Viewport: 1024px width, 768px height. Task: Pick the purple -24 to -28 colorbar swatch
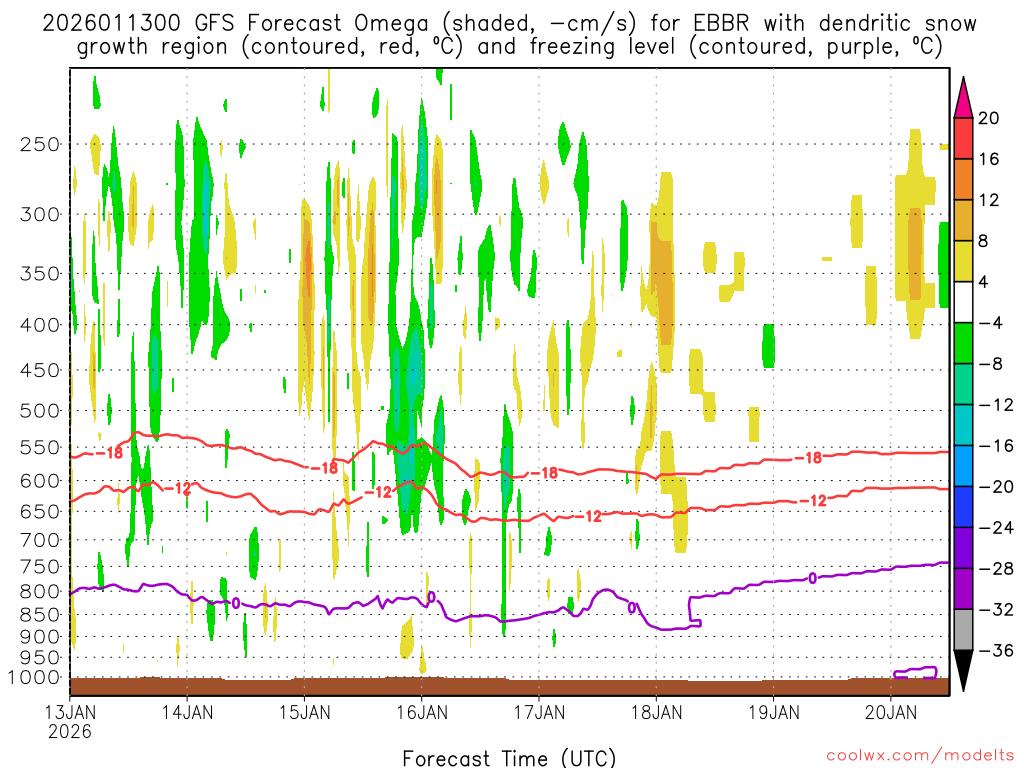[963, 548]
